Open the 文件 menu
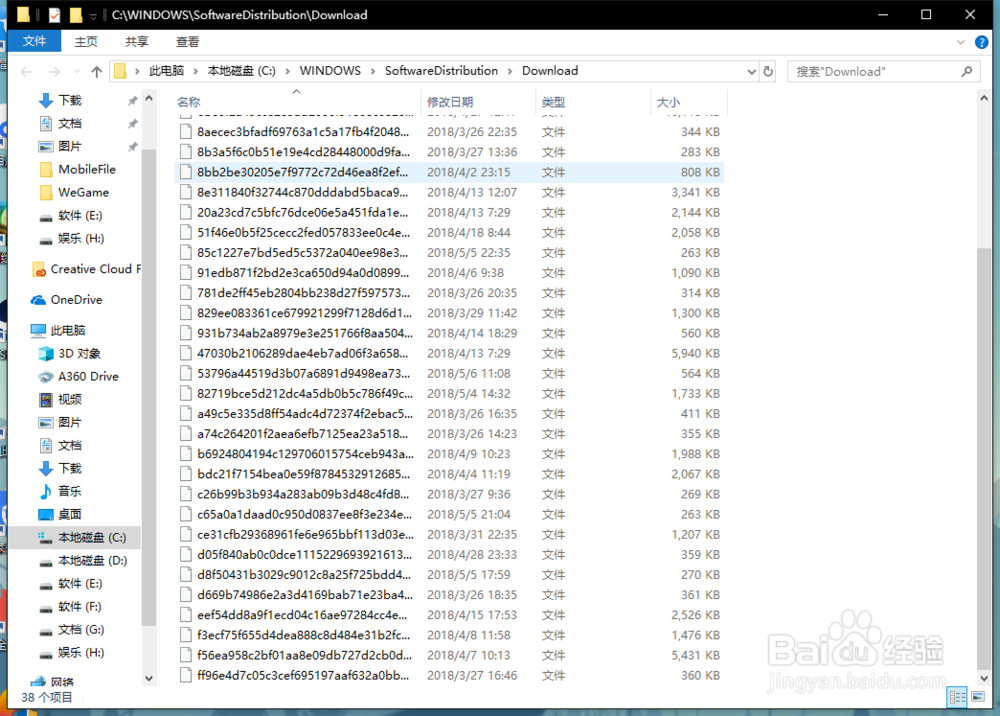 (x=36, y=42)
